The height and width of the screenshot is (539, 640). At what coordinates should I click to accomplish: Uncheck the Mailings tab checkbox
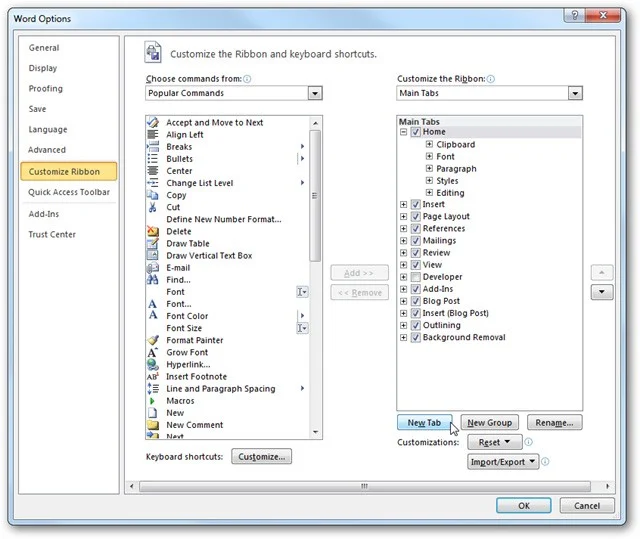pyautogui.click(x=416, y=241)
